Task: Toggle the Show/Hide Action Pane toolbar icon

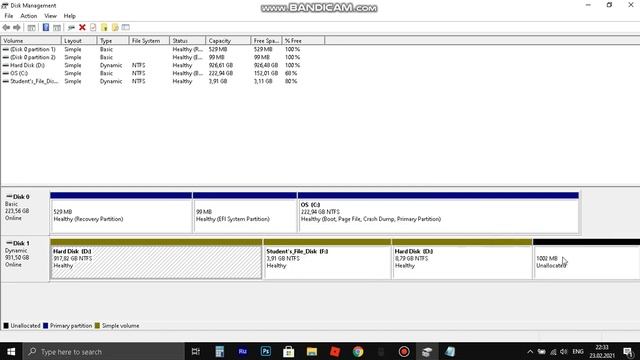Action: (57, 27)
